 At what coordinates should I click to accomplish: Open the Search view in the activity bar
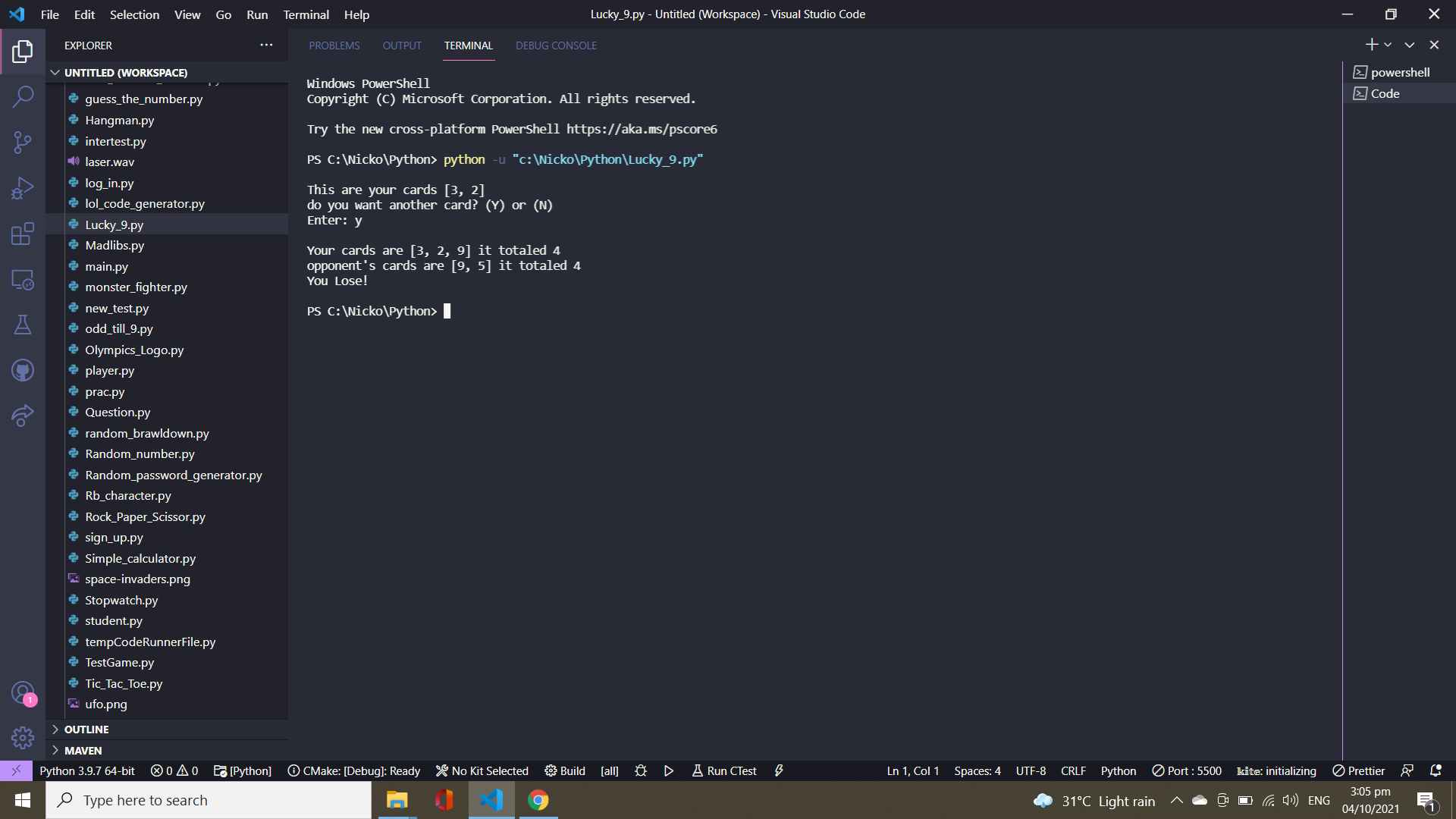pos(23,97)
